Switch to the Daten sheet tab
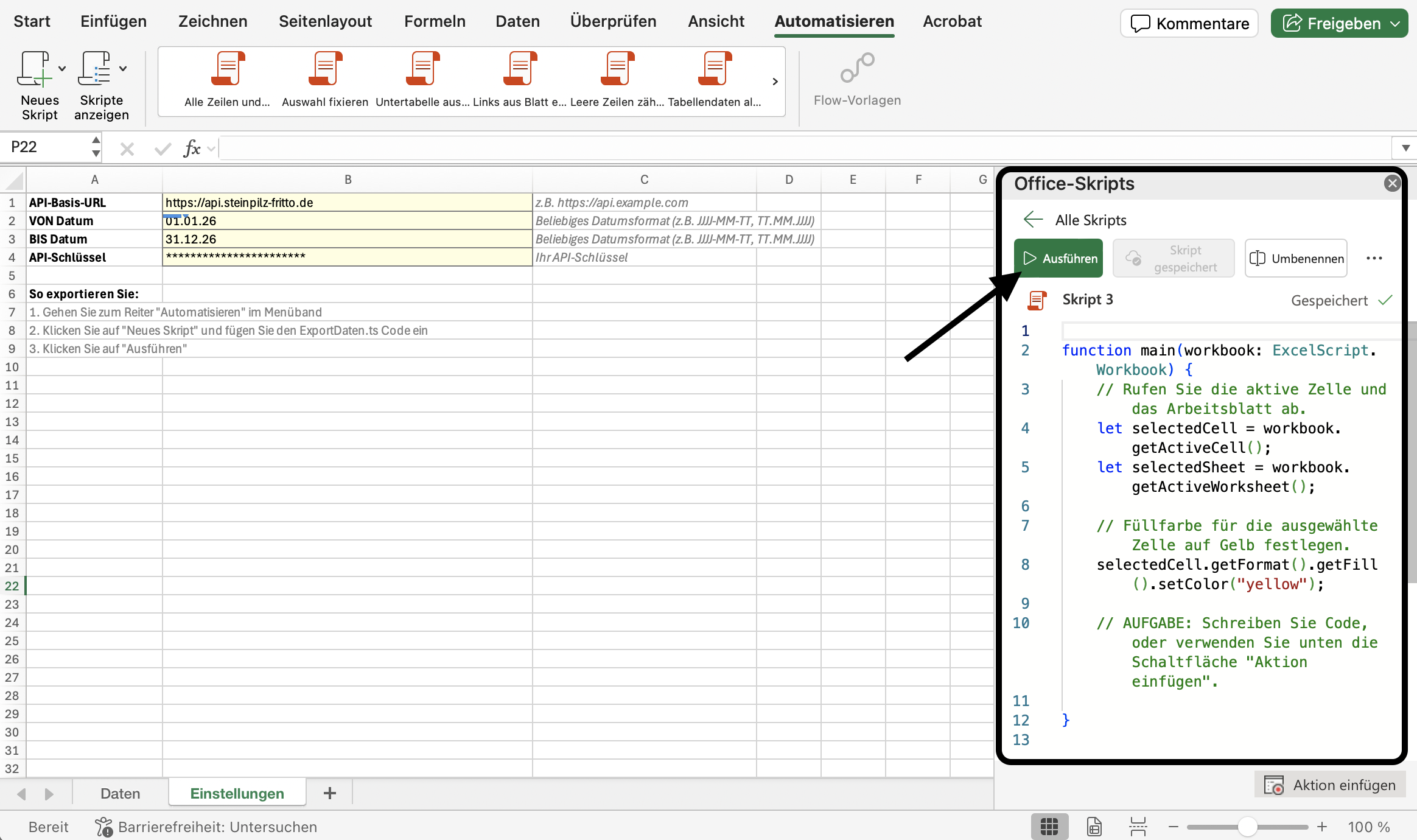The width and height of the screenshot is (1417, 840). point(120,794)
